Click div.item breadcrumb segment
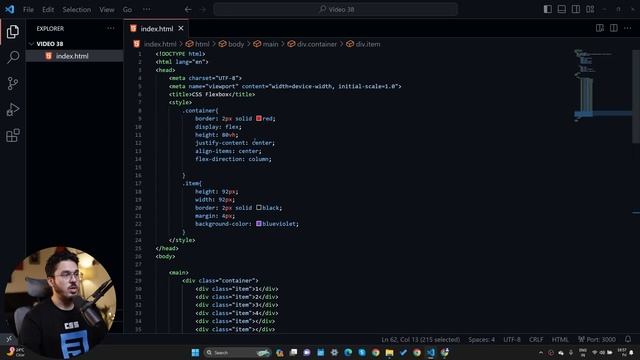Viewport: 640px width, 360px height. [x=363, y=44]
